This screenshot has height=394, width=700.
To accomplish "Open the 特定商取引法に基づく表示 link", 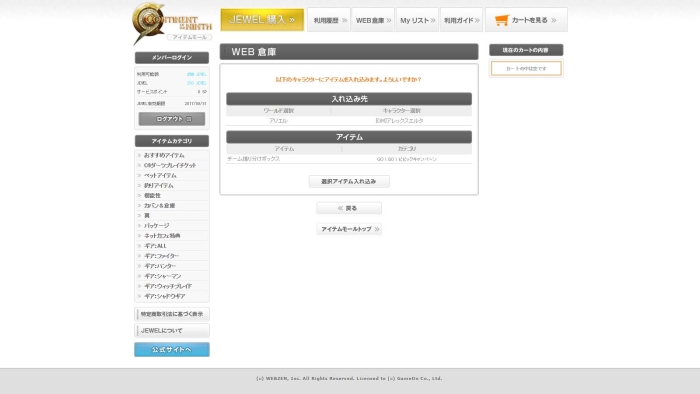I will (x=172, y=314).
